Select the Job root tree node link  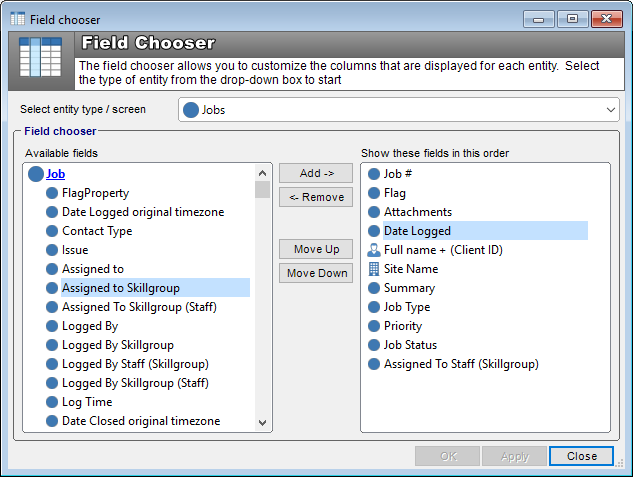tap(55, 174)
